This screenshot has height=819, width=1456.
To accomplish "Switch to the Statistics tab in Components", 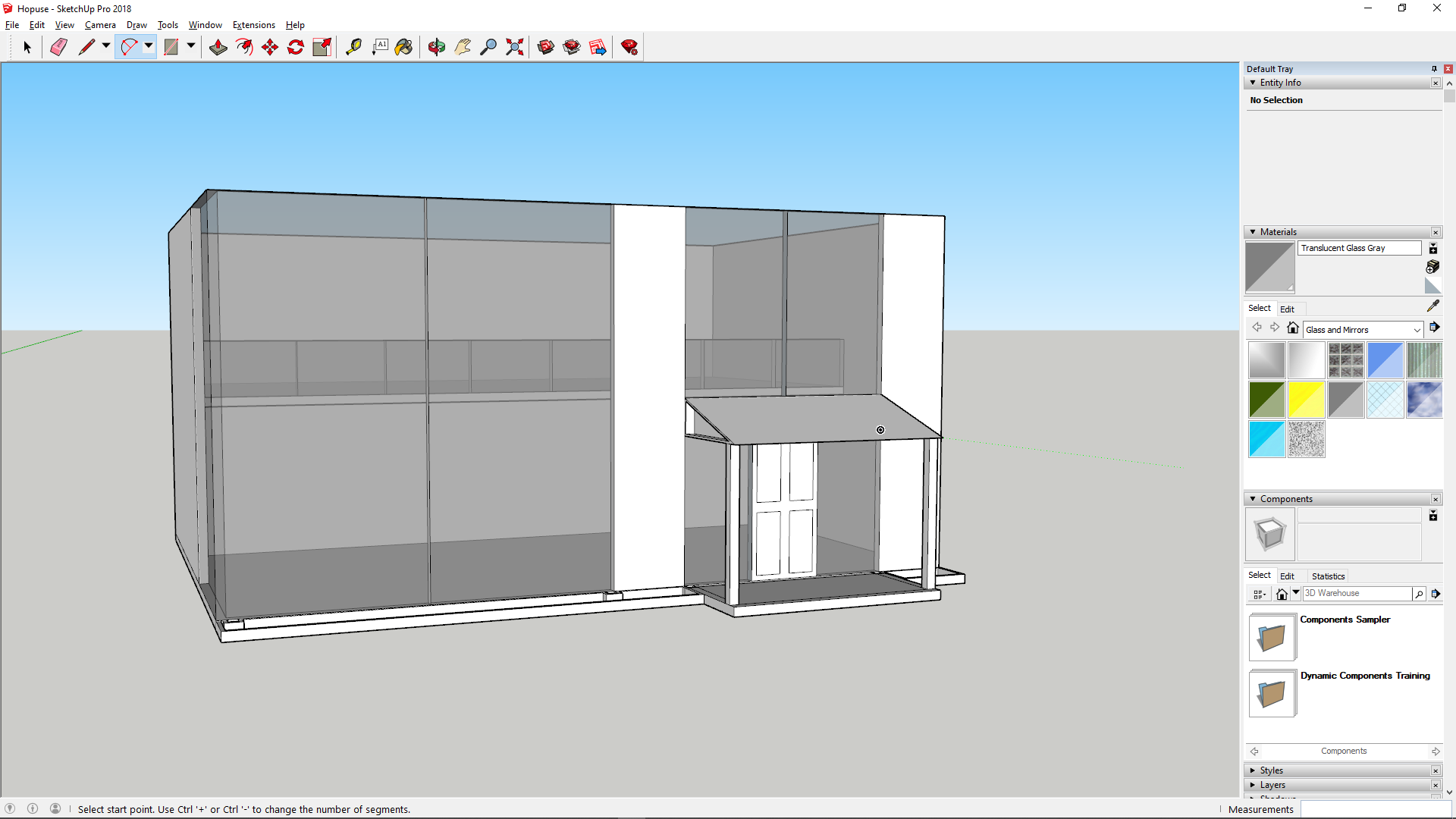I will [1328, 576].
